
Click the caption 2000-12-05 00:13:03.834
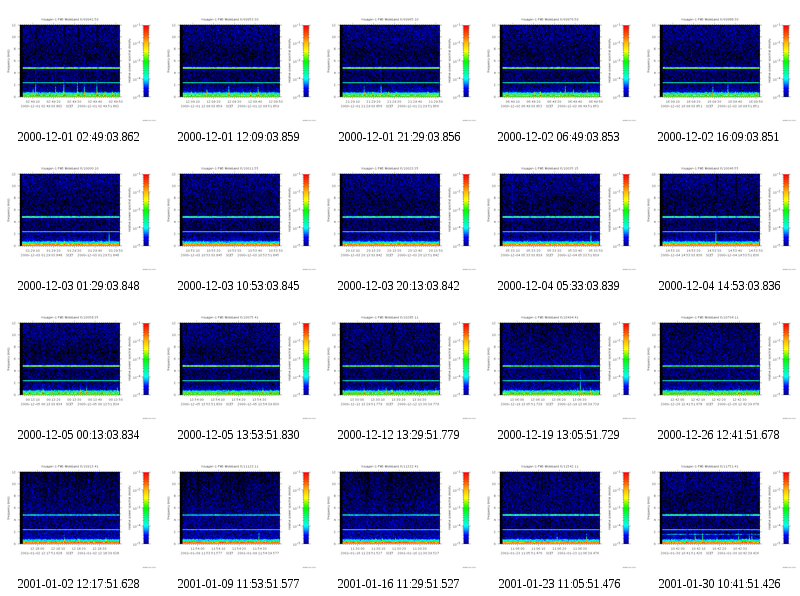click(x=79, y=435)
